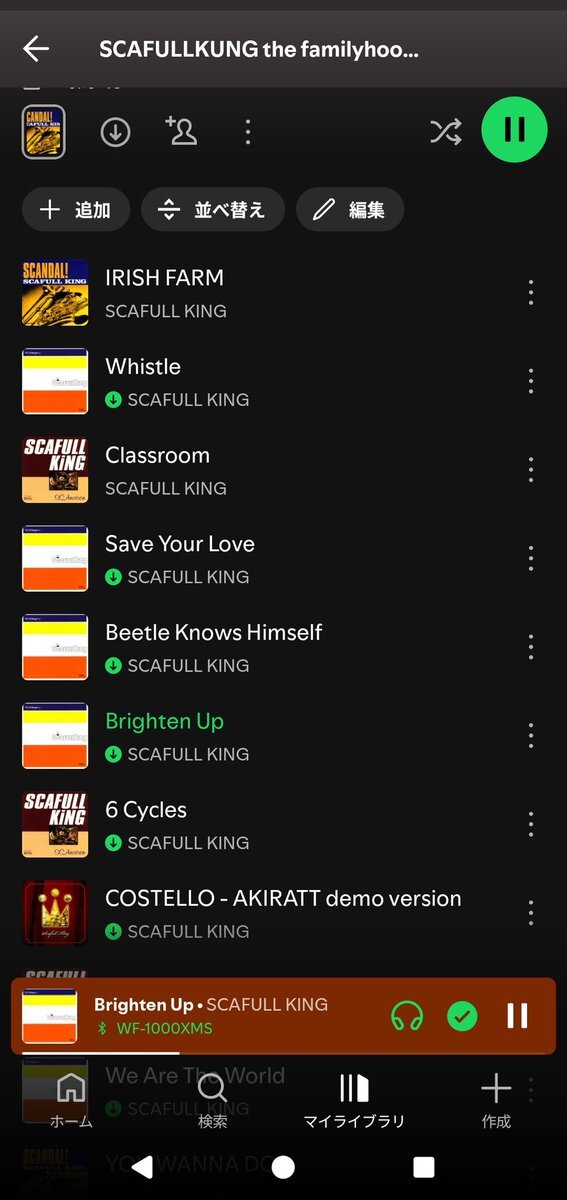Toggle shuffle playback mode
Viewport: 567px width, 1200px height.
(x=445, y=132)
